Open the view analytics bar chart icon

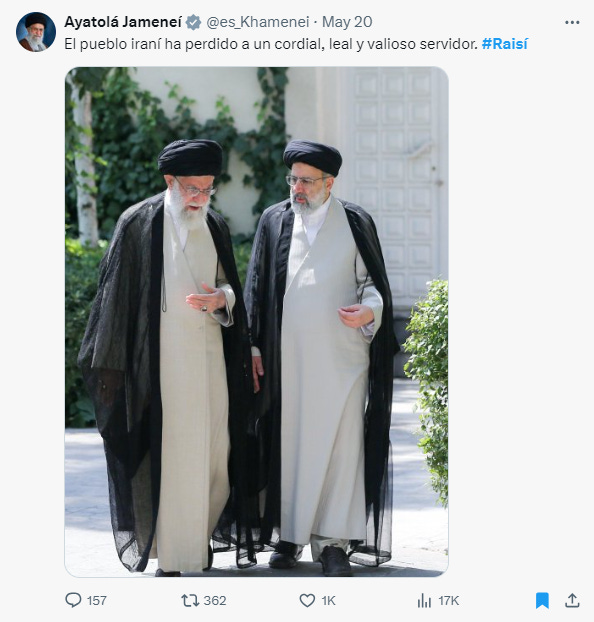424,601
